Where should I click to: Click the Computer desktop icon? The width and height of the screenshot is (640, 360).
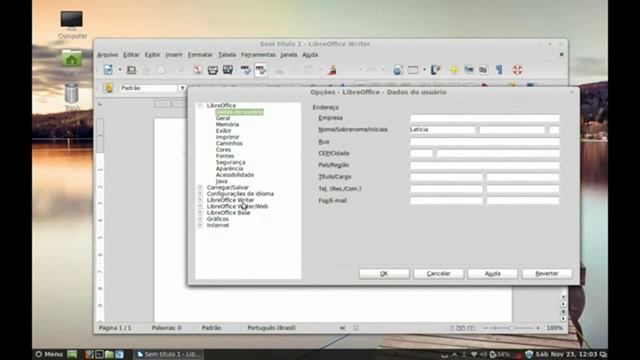coord(72,24)
